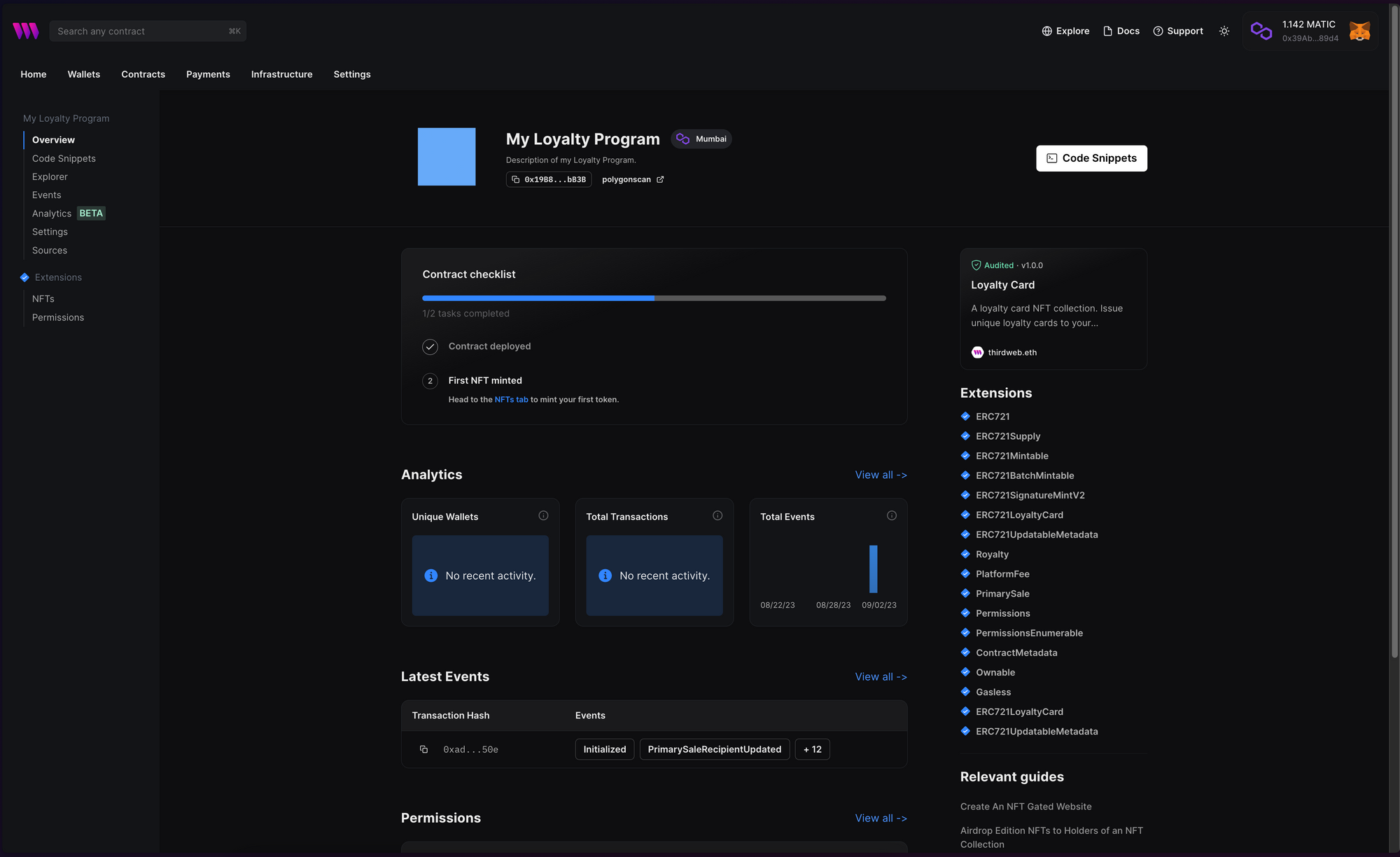The image size is (1400, 857).
Task: Click the info icon on Total Events card
Action: (x=891, y=515)
